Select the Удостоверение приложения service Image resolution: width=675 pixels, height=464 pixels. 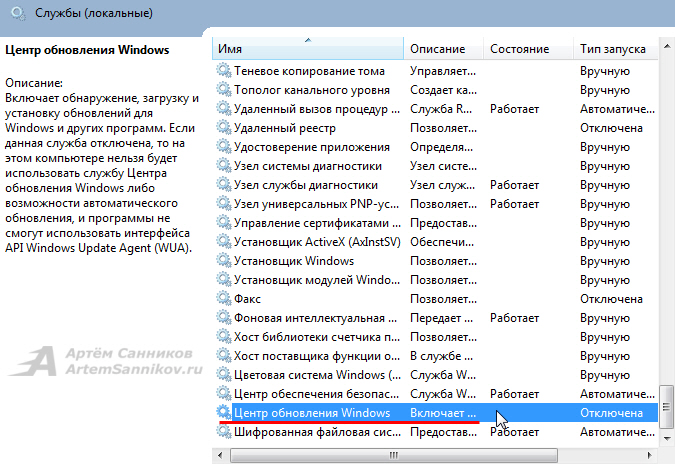click(312, 147)
